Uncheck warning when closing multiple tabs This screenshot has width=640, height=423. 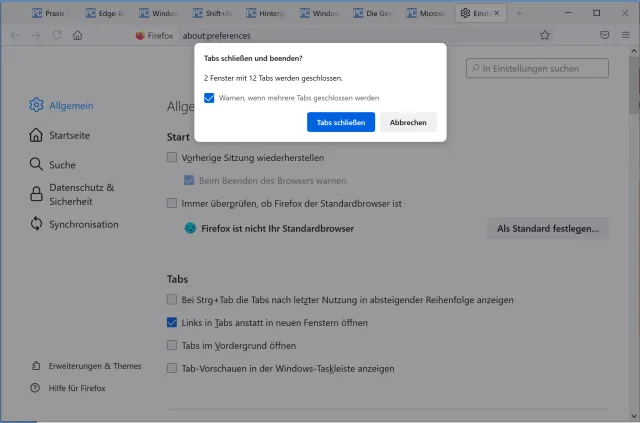[209, 98]
